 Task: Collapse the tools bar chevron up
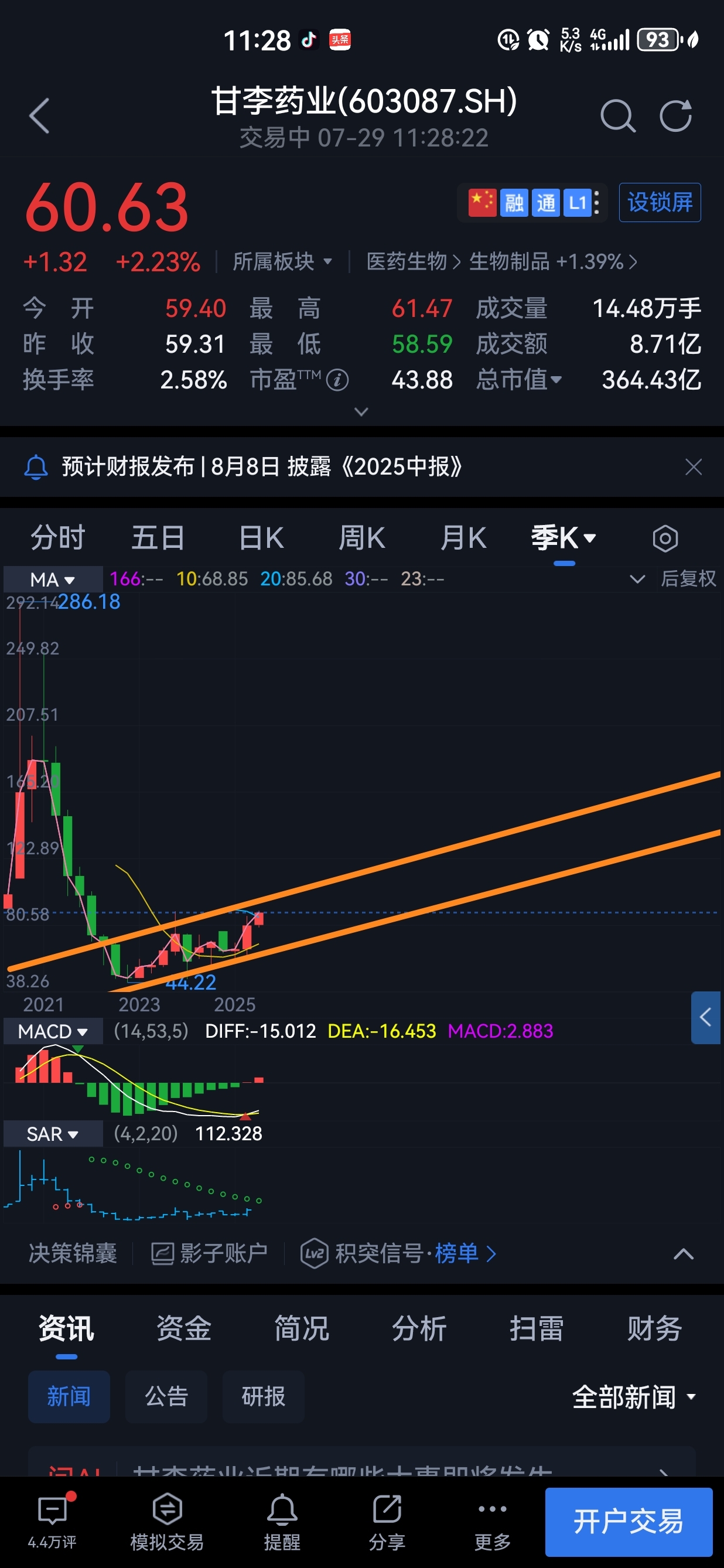tap(683, 1253)
